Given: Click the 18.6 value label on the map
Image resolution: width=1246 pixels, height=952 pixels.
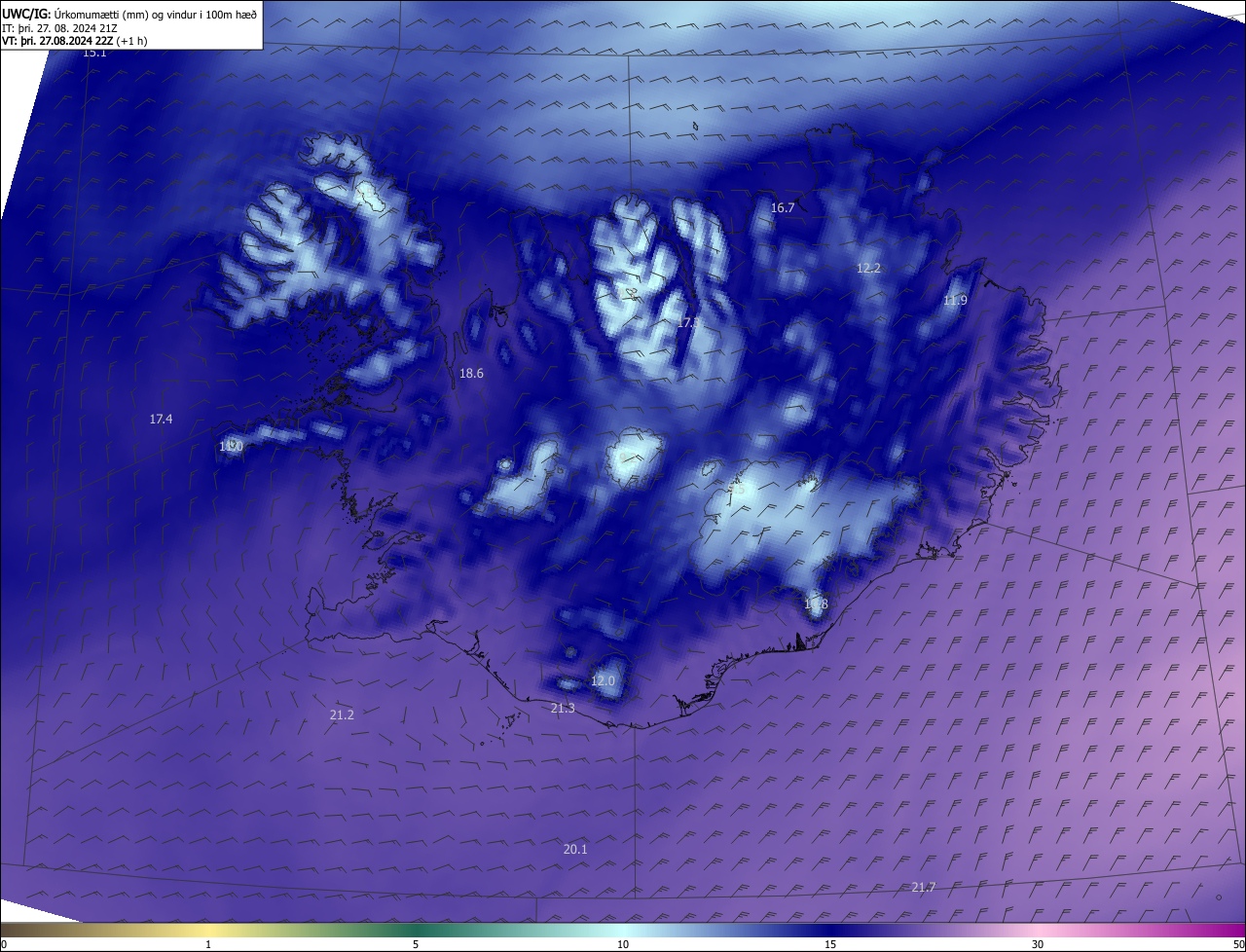Looking at the screenshot, I should point(471,374).
